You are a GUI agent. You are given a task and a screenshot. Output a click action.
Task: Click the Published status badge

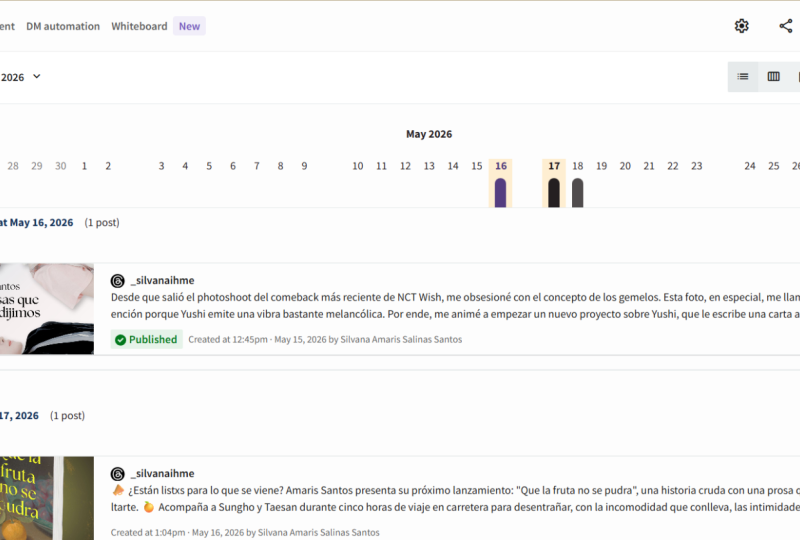pyautogui.click(x=146, y=339)
